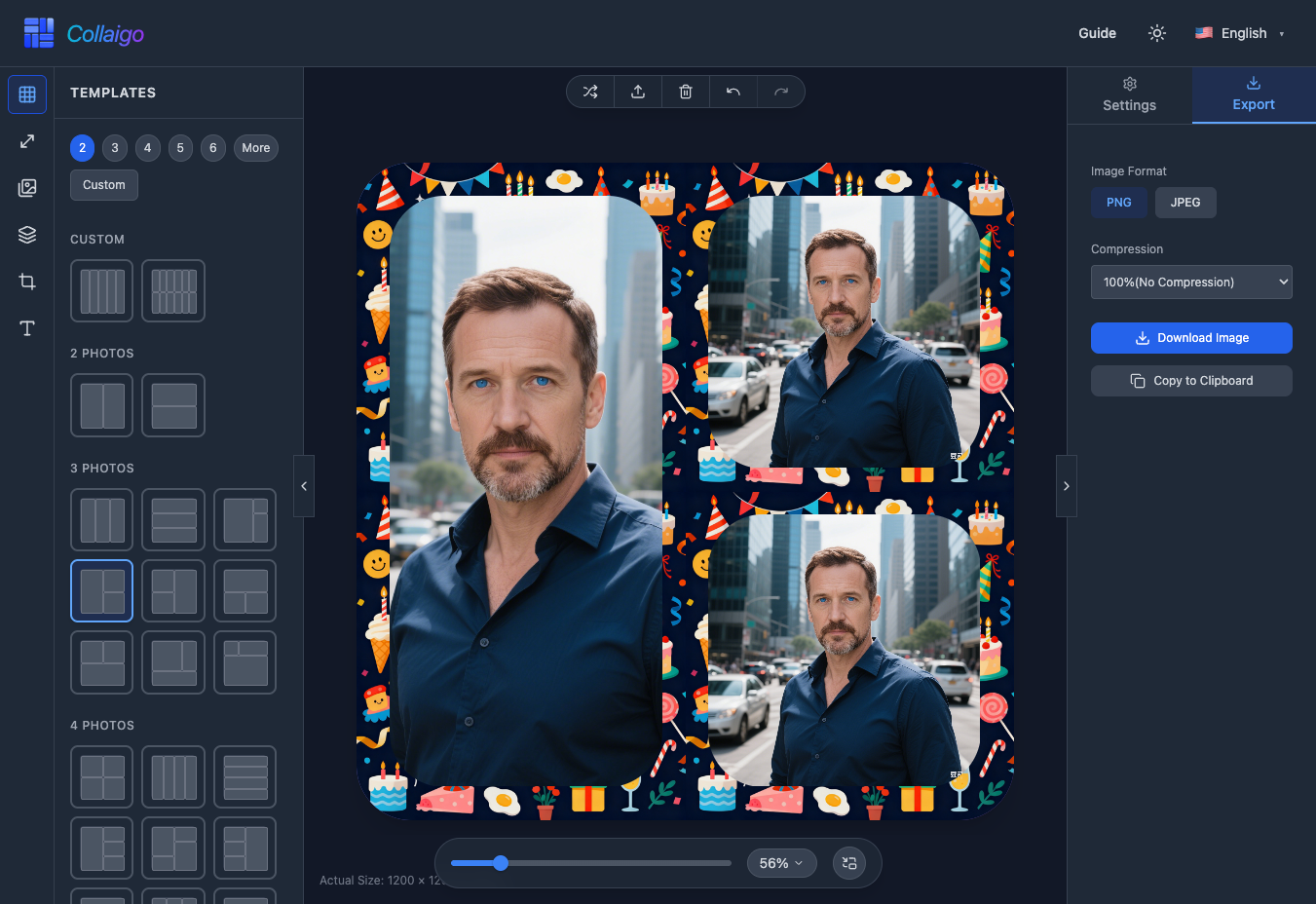The height and width of the screenshot is (904, 1316).
Task: Choose the 4 photos four-rows template
Action: (245, 777)
